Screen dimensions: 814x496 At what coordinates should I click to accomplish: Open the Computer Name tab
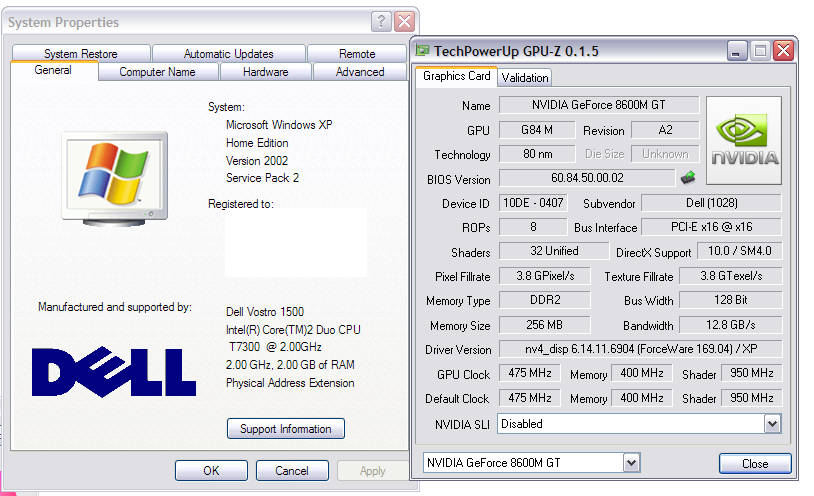(x=158, y=72)
